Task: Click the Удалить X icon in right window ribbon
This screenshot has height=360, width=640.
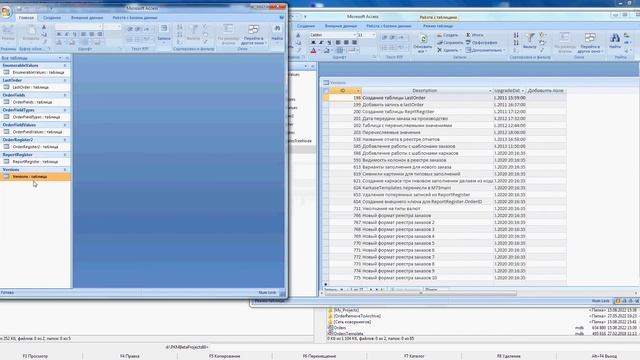Action: [439, 50]
